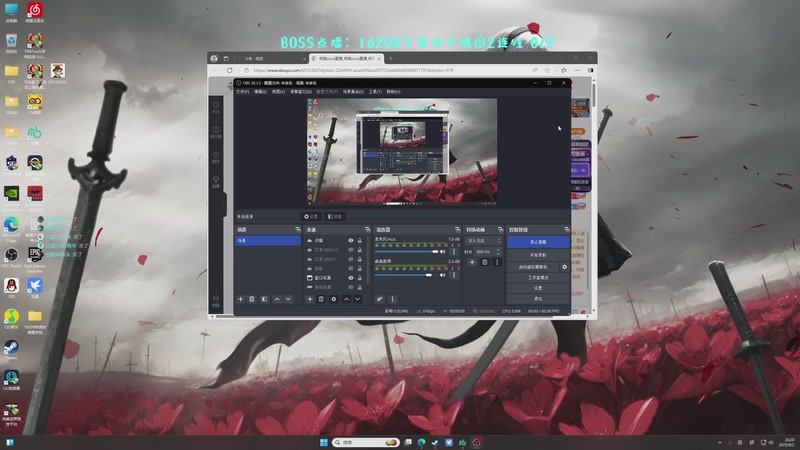Adjust the 300 ms duration spinner arrows
800x450 pixels.
(498, 252)
